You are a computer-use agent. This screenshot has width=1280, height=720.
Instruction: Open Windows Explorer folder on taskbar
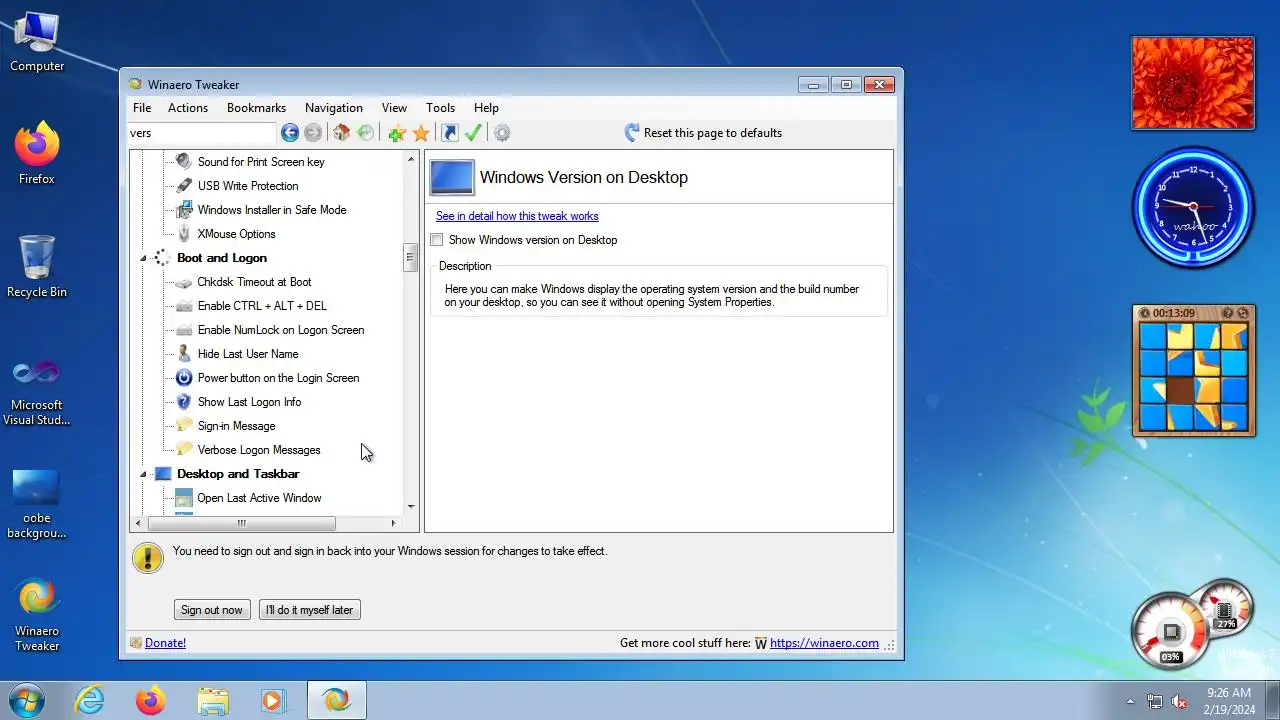tap(213, 700)
